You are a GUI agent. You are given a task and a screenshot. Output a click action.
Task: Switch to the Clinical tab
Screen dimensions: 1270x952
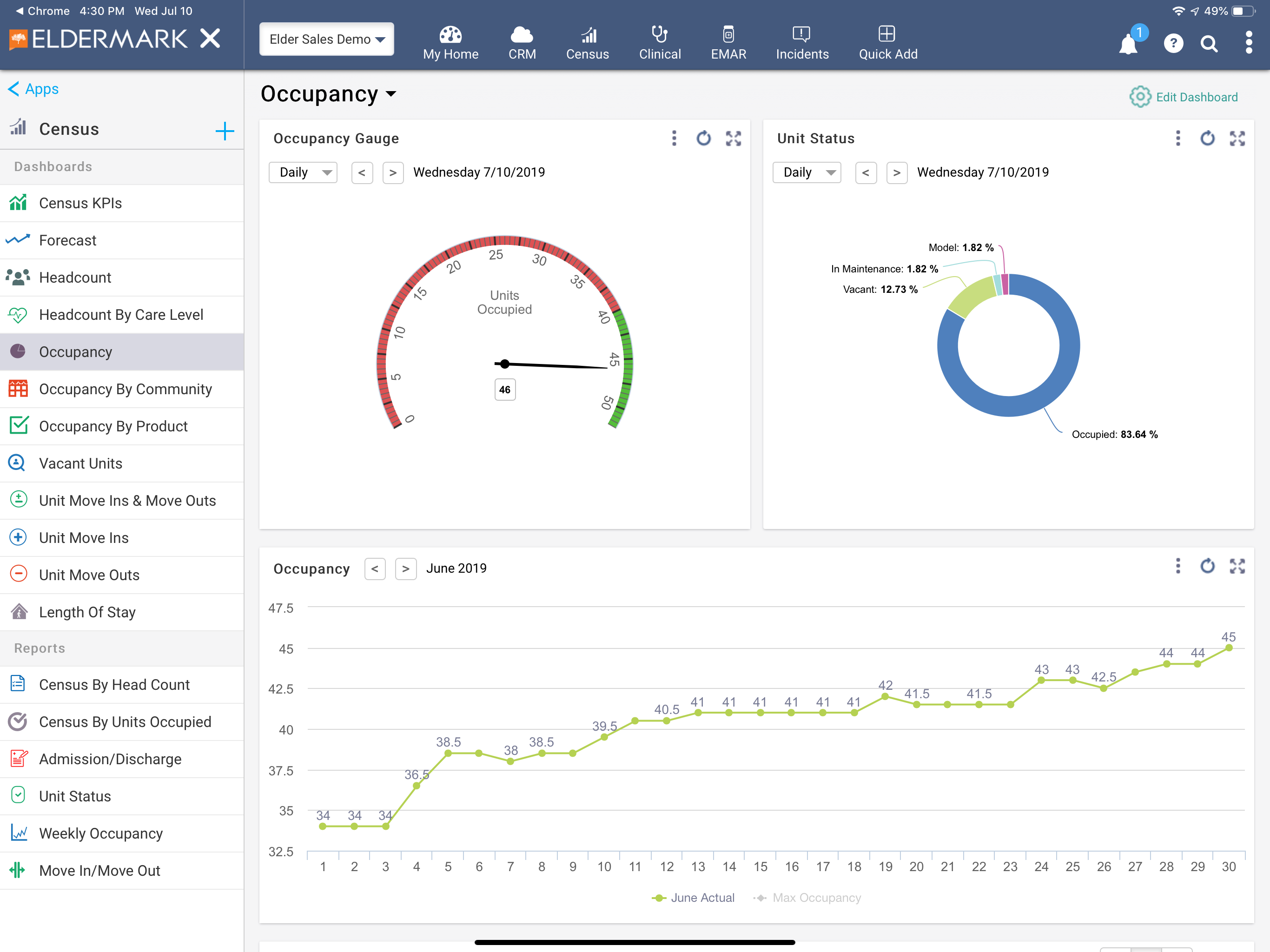[660, 42]
